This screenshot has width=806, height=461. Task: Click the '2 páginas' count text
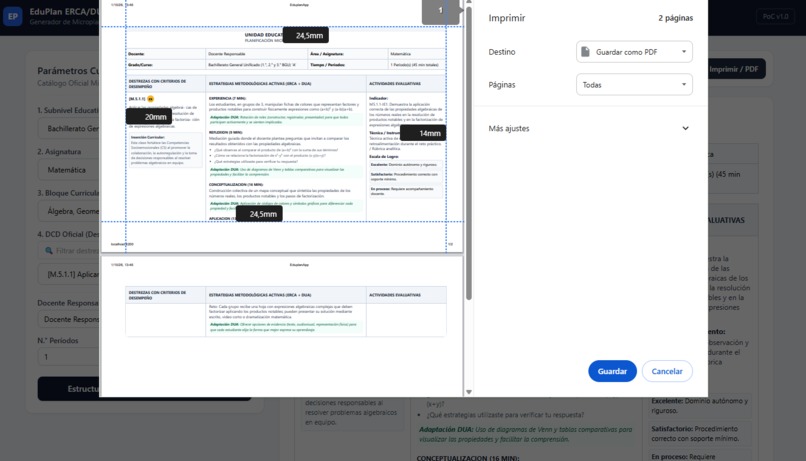(x=675, y=18)
